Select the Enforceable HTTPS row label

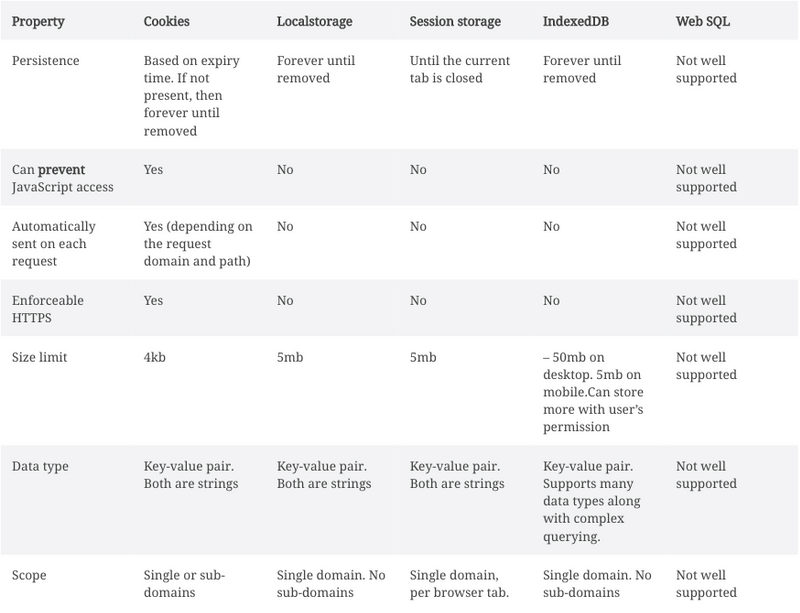[48, 308]
